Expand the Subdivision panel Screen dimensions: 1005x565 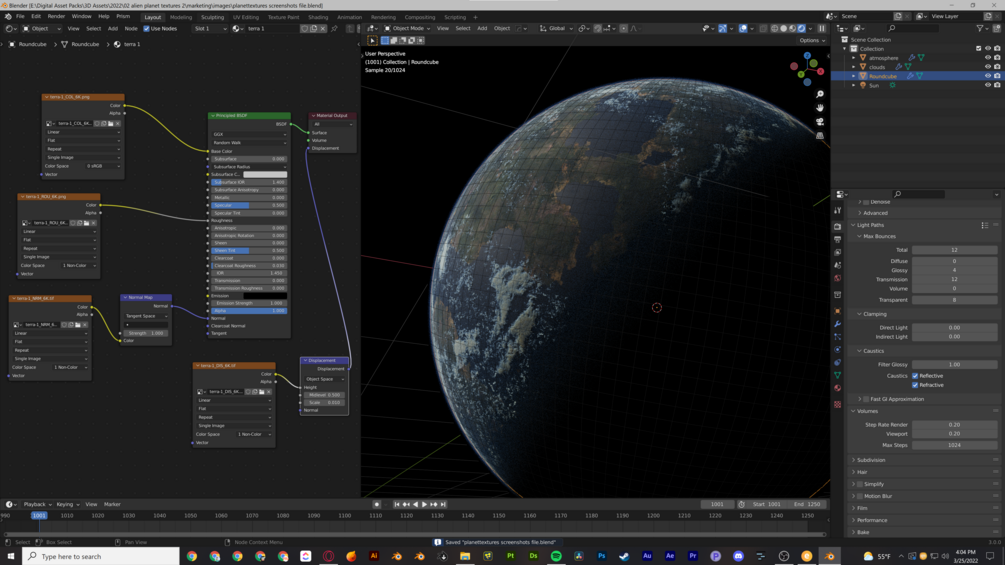pyautogui.click(x=871, y=460)
